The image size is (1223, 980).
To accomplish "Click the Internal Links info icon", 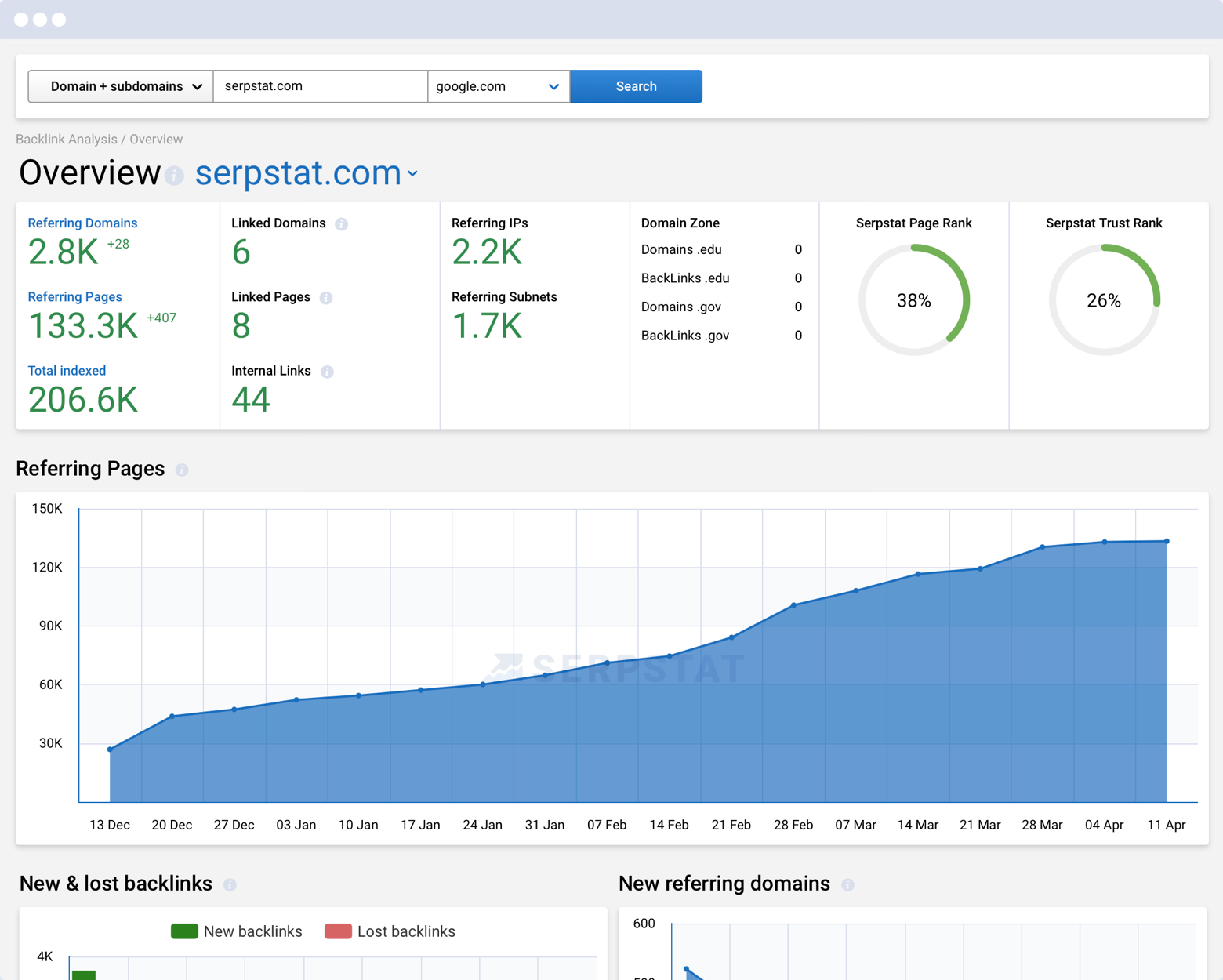I will (x=327, y=372).
